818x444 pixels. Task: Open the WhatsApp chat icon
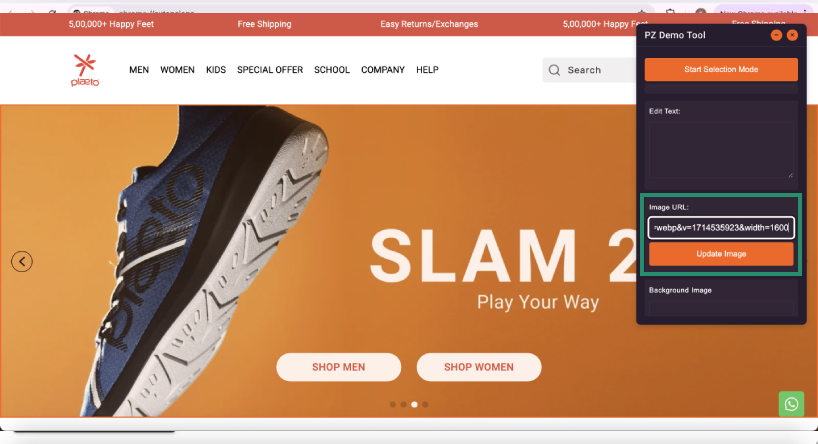click(791, 404)
